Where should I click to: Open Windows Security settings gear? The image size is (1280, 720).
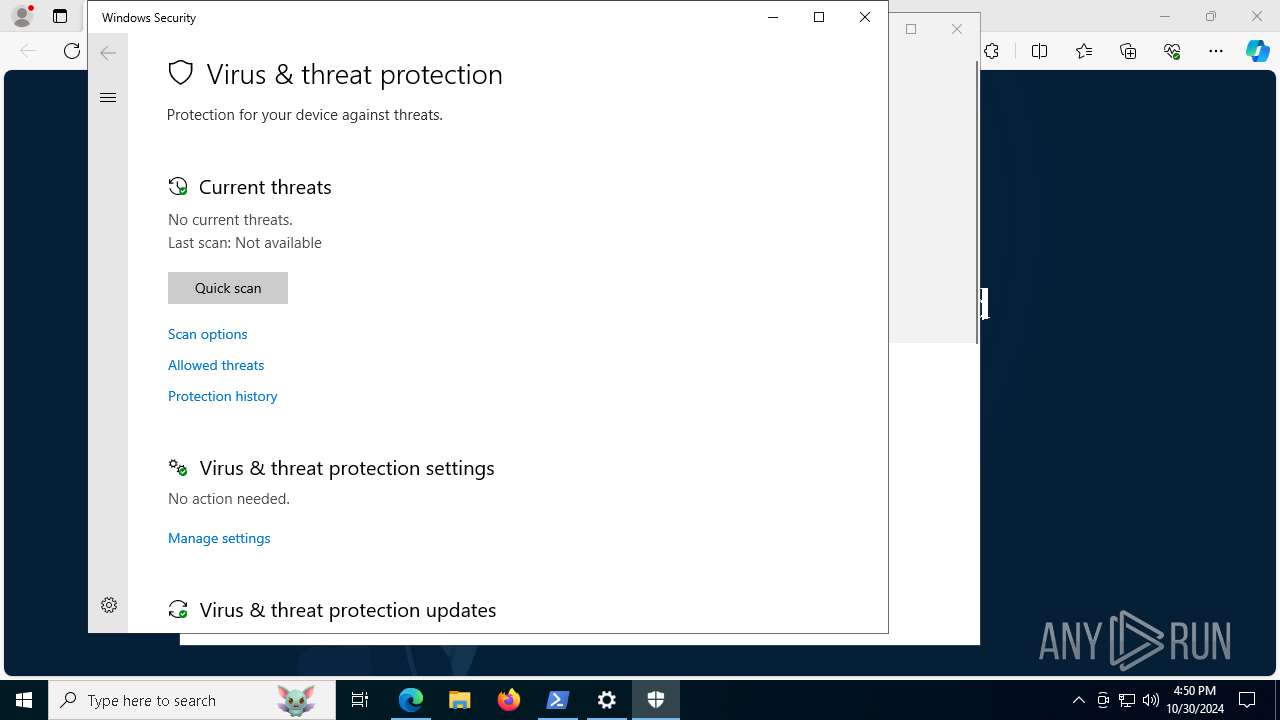click(109, 605)
